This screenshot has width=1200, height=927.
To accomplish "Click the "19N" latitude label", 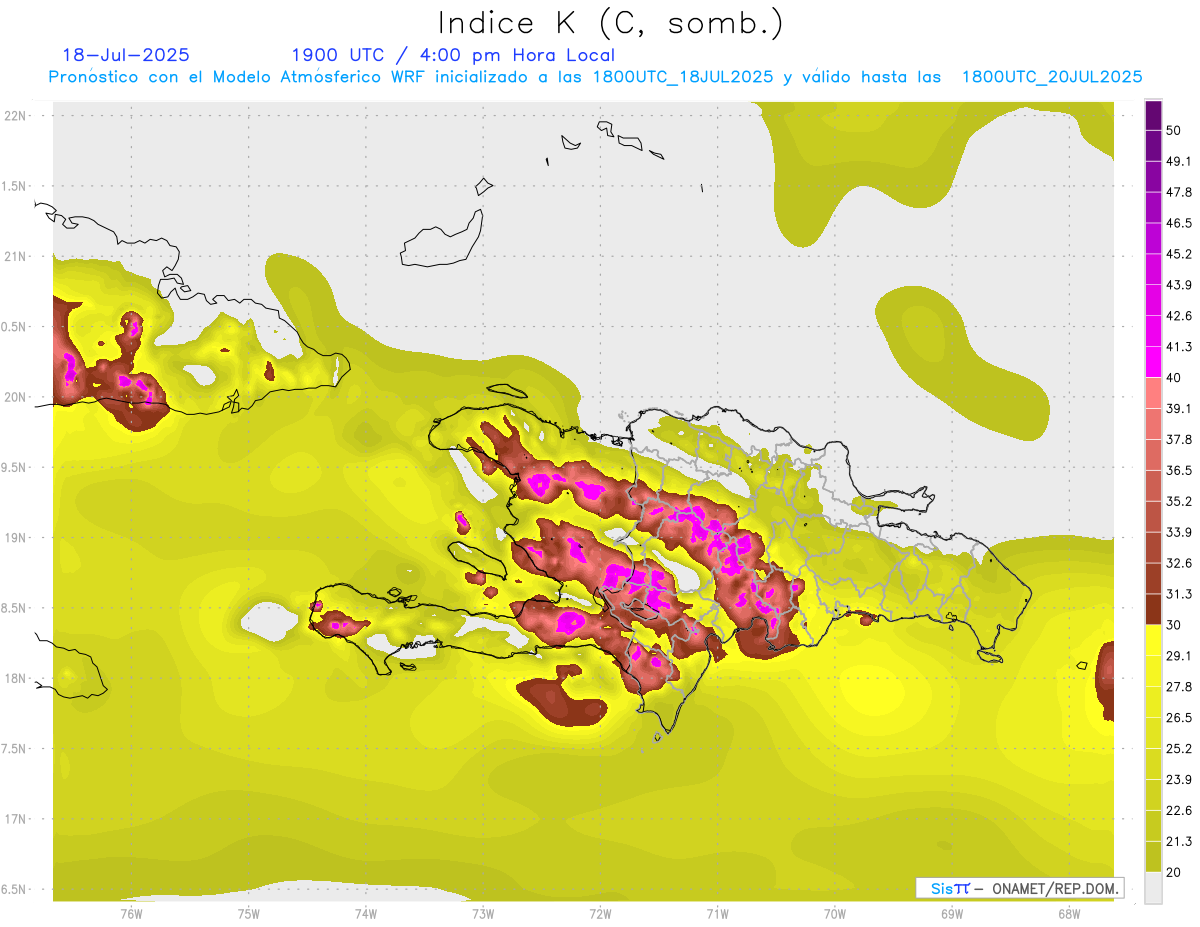I will [17, 538].
